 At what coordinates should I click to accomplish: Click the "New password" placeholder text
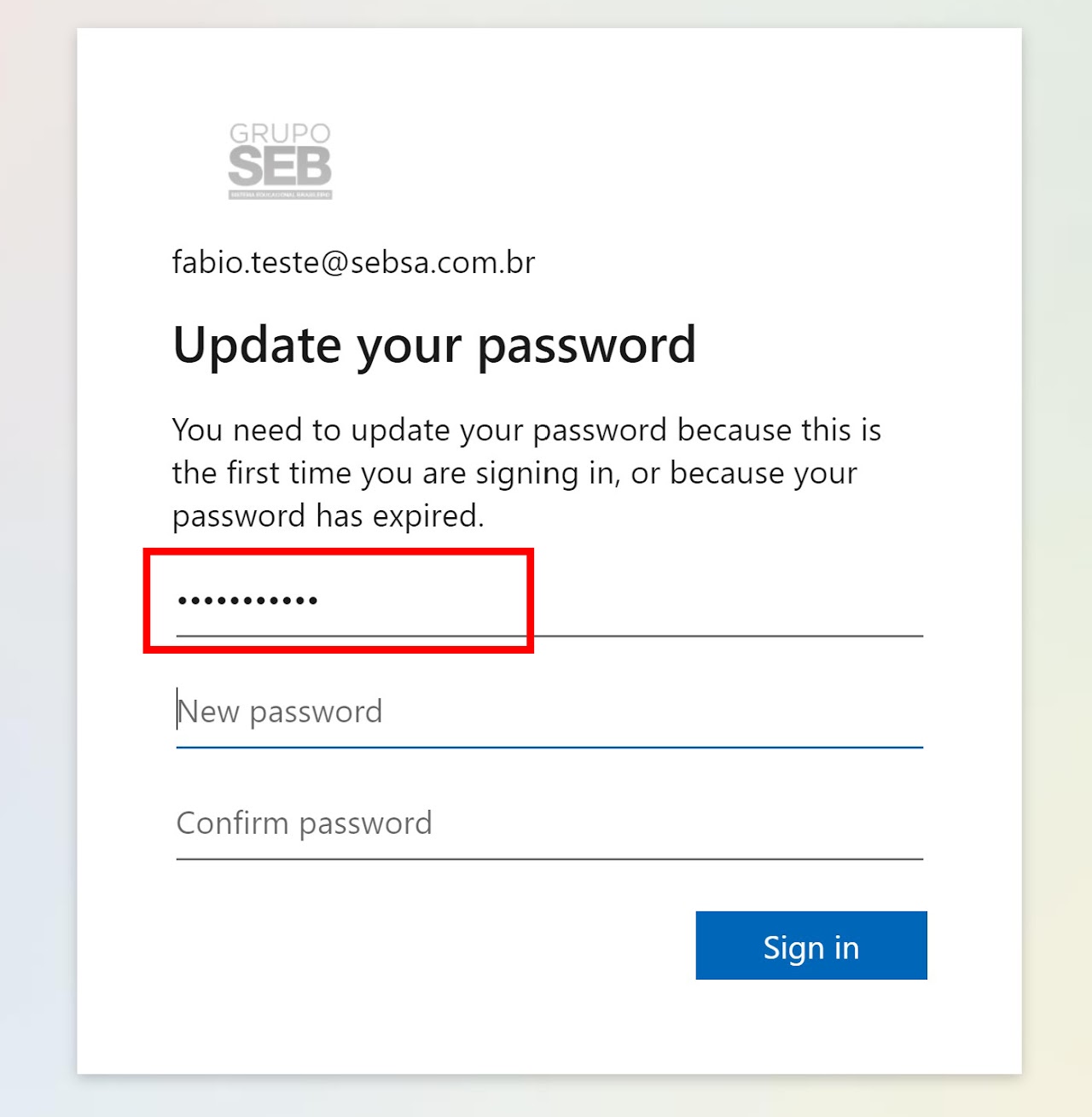280,712
